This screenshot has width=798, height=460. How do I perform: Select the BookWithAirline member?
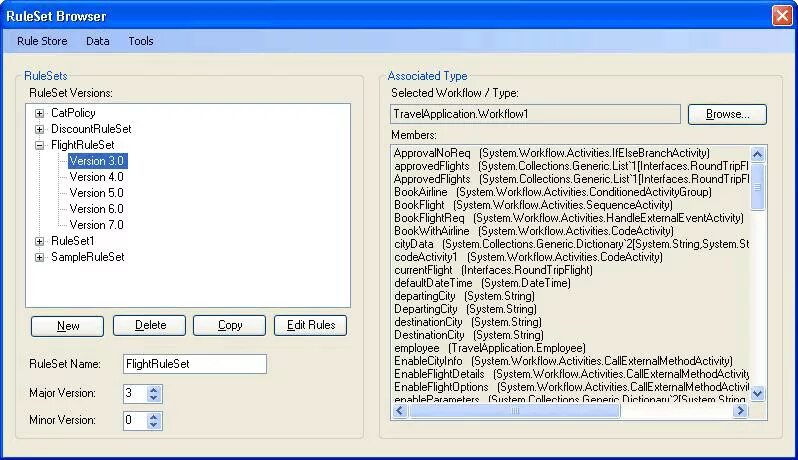click(x=534, y=231)
